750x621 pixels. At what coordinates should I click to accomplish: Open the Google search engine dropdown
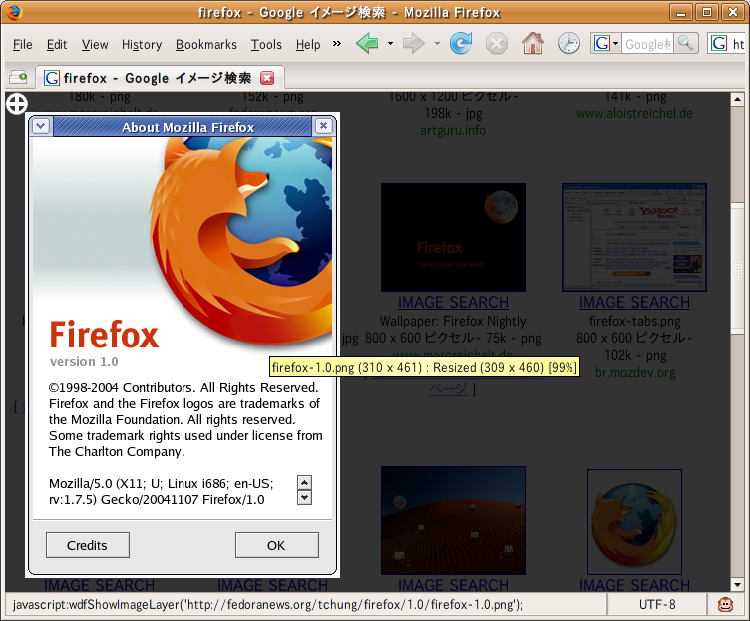606,44
